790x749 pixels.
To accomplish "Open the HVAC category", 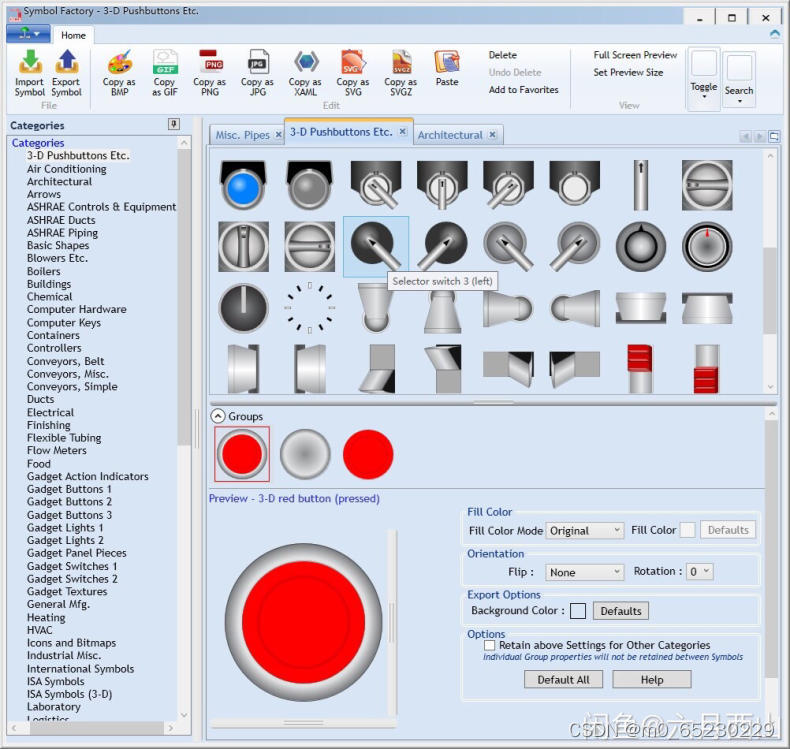I will [x=39, y=630].
